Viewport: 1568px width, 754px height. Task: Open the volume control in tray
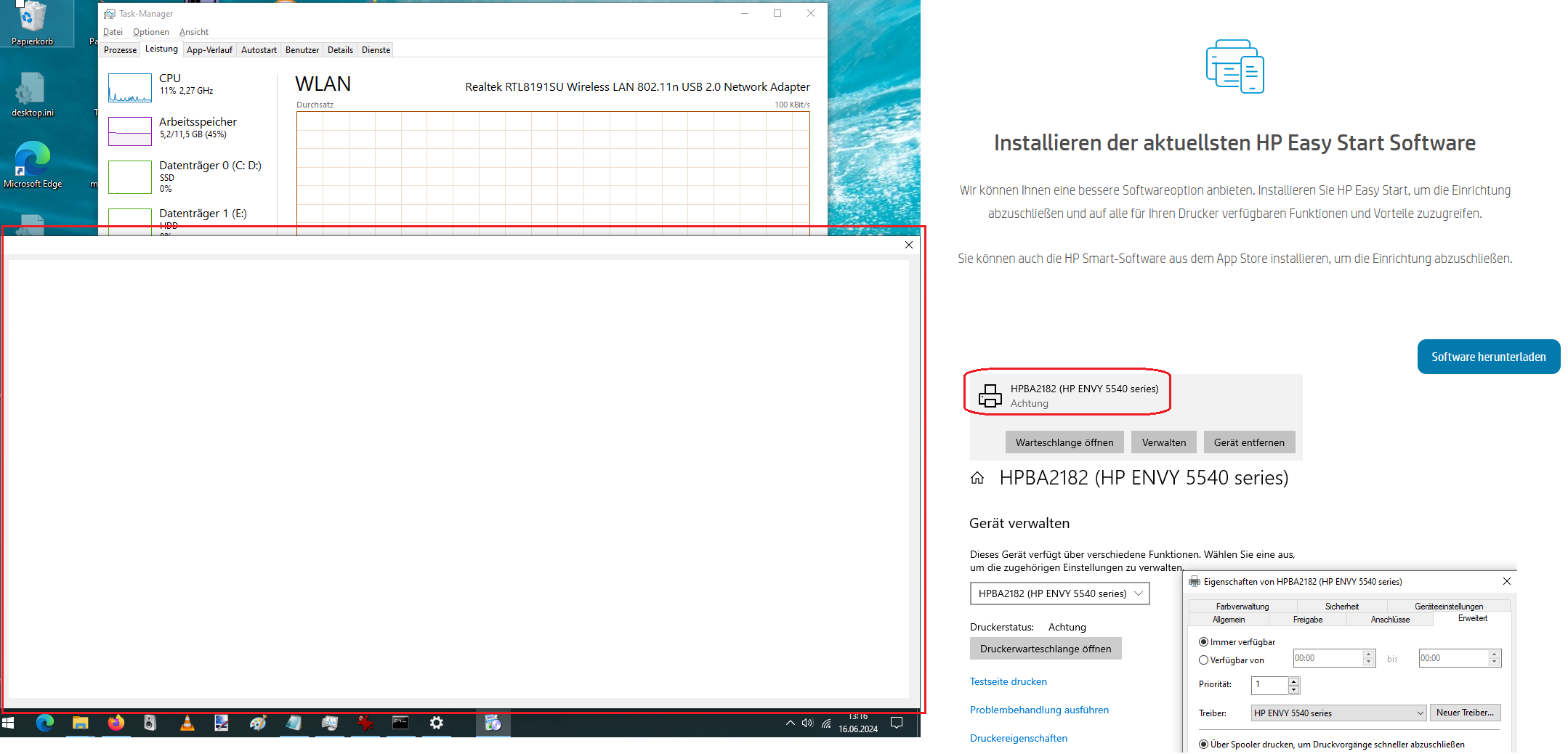click(807, 723)
